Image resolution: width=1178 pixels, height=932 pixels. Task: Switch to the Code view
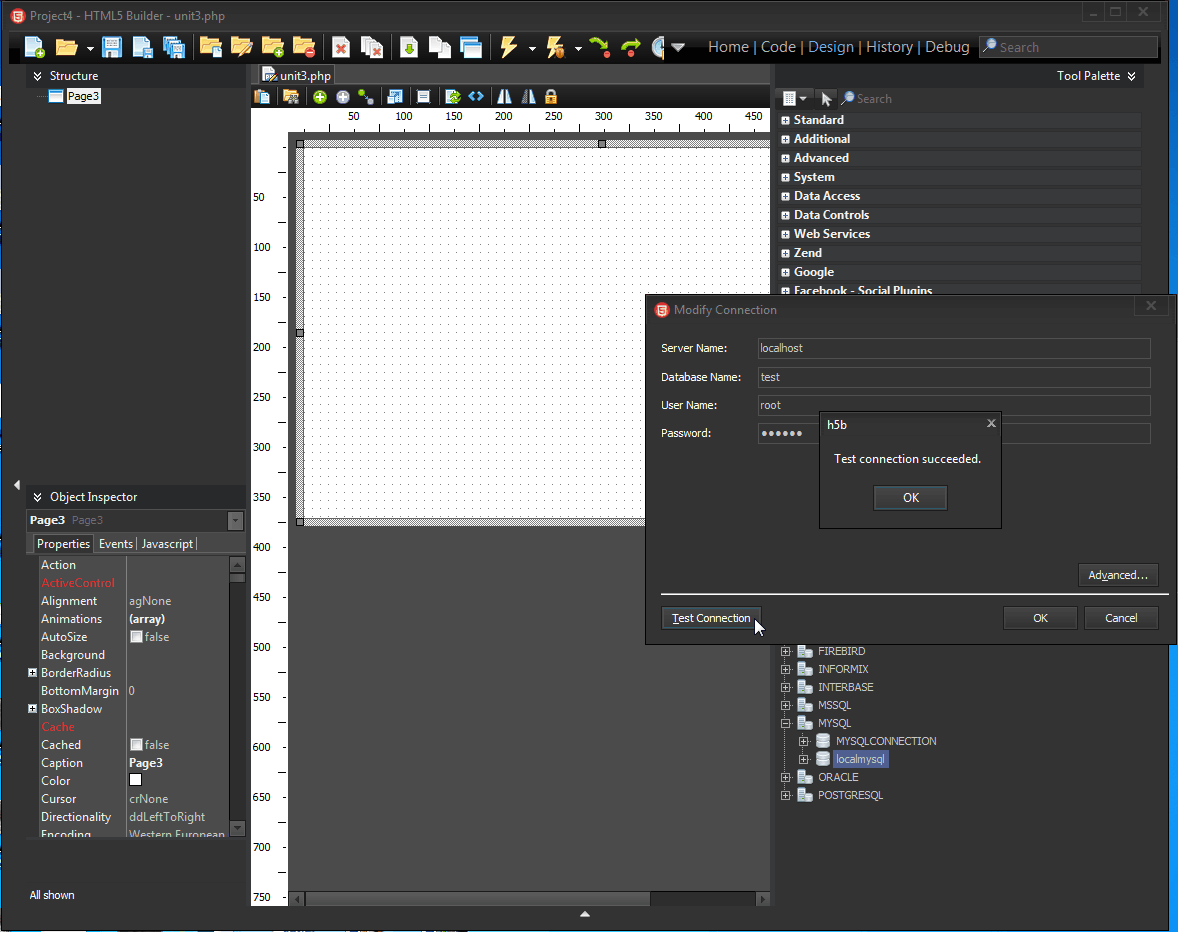click(x=778, y=47)
